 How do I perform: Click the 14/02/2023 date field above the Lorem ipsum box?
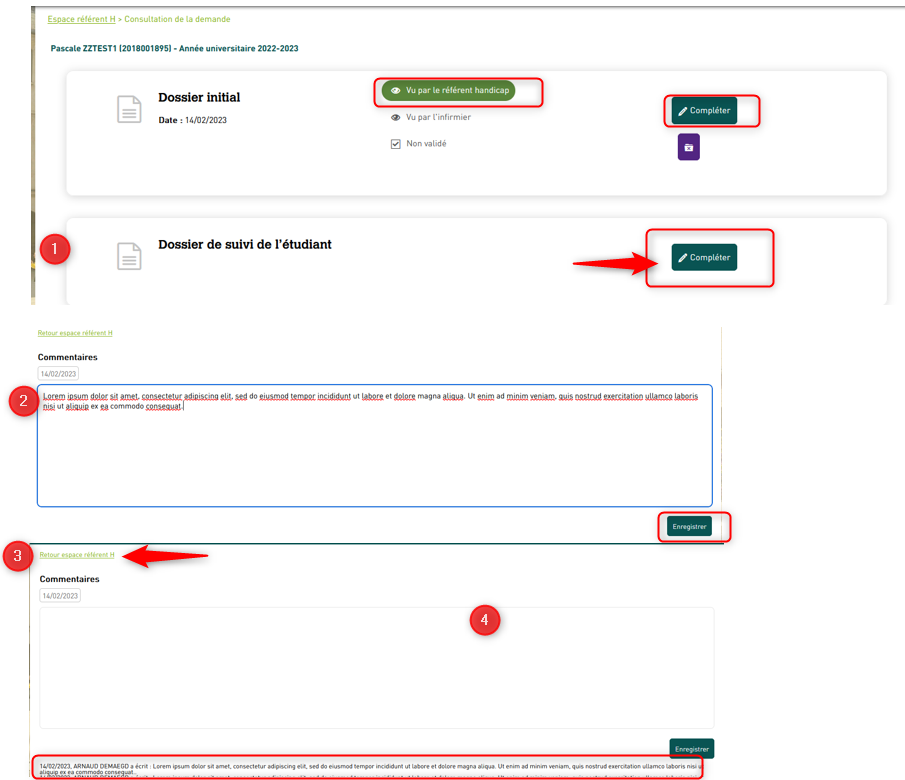click(58, 374)
